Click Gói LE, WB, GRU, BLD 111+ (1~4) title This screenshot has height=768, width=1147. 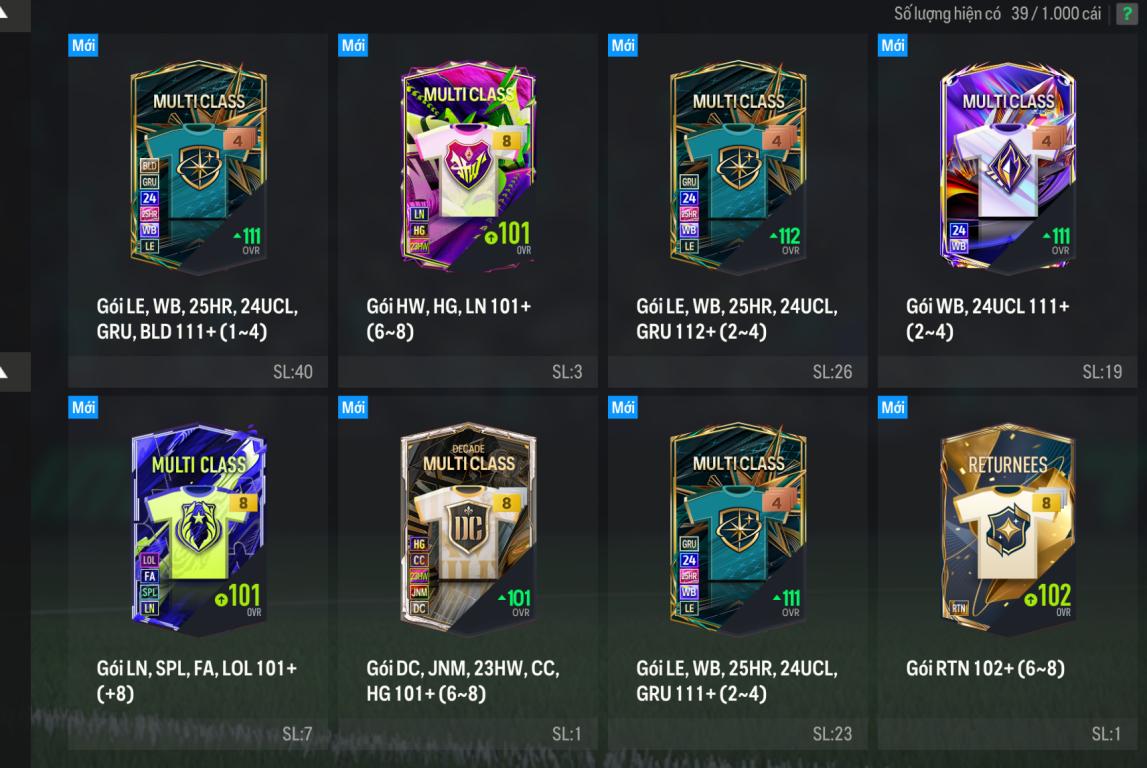click(x=198, y=318)
